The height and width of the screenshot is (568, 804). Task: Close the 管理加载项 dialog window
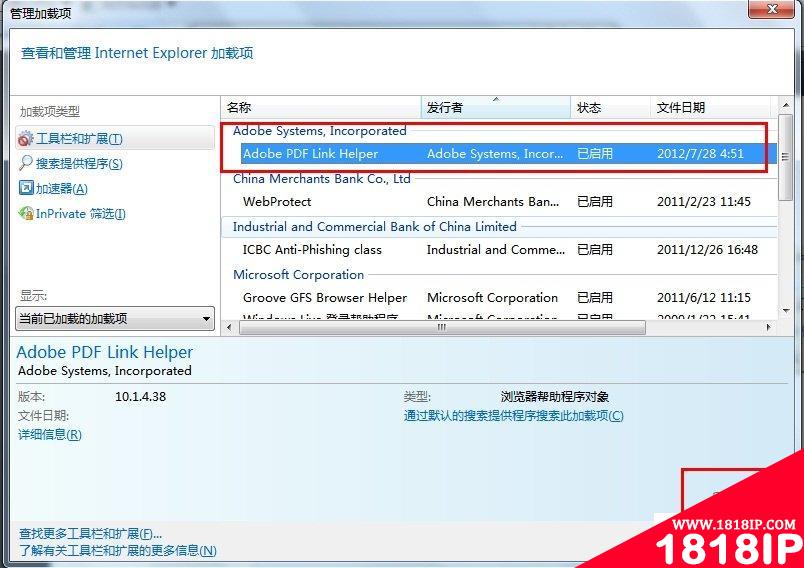tap(773, 9)
